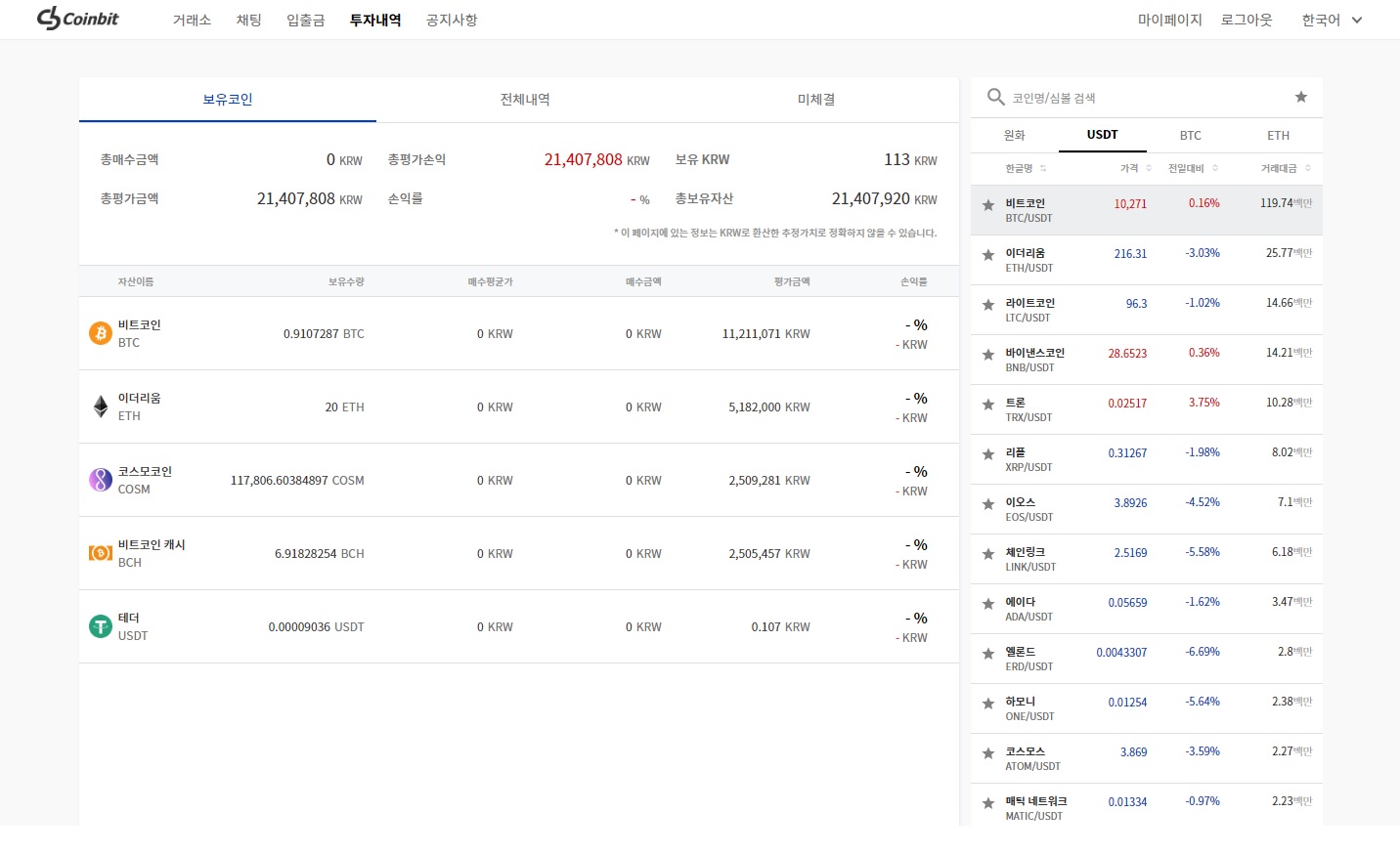The image size is (1400, 855).
Task: Open the 체인링크 LINK/USDT market row
Action: tap(1147, 559)
